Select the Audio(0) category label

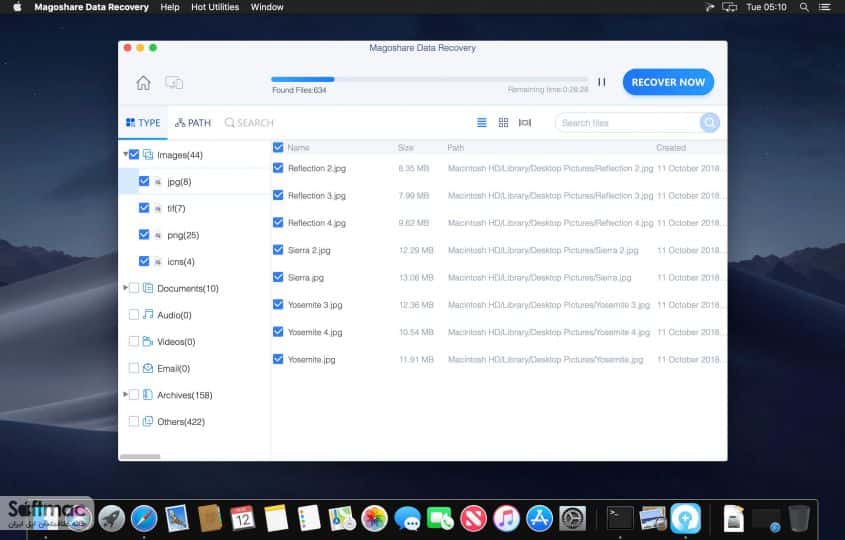pos(174,315)
